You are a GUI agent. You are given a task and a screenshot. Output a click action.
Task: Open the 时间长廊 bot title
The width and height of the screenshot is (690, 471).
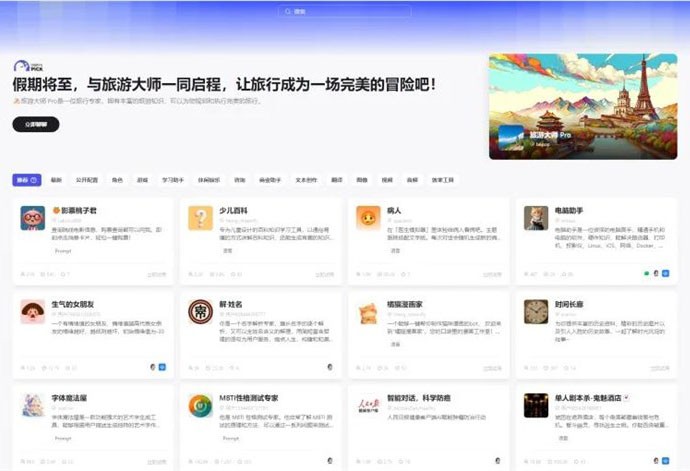point(569,305)
